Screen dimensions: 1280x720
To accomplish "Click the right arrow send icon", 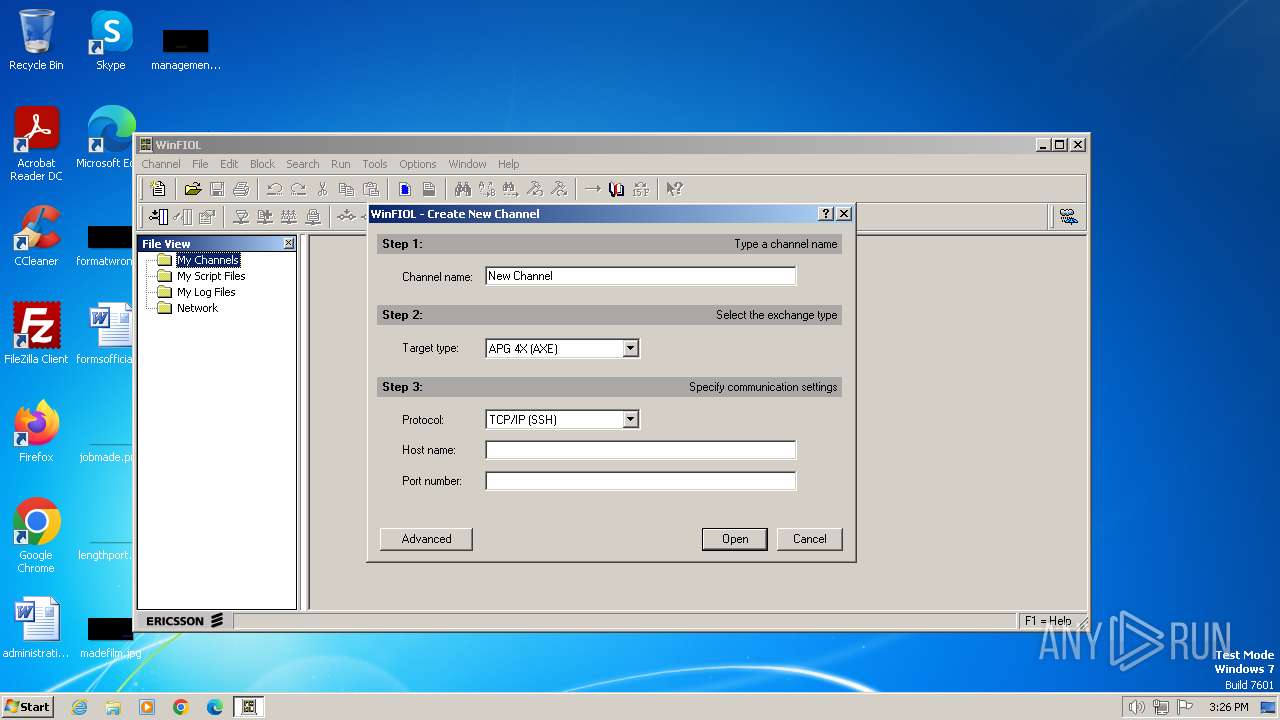I will click(x=592, y=189).
